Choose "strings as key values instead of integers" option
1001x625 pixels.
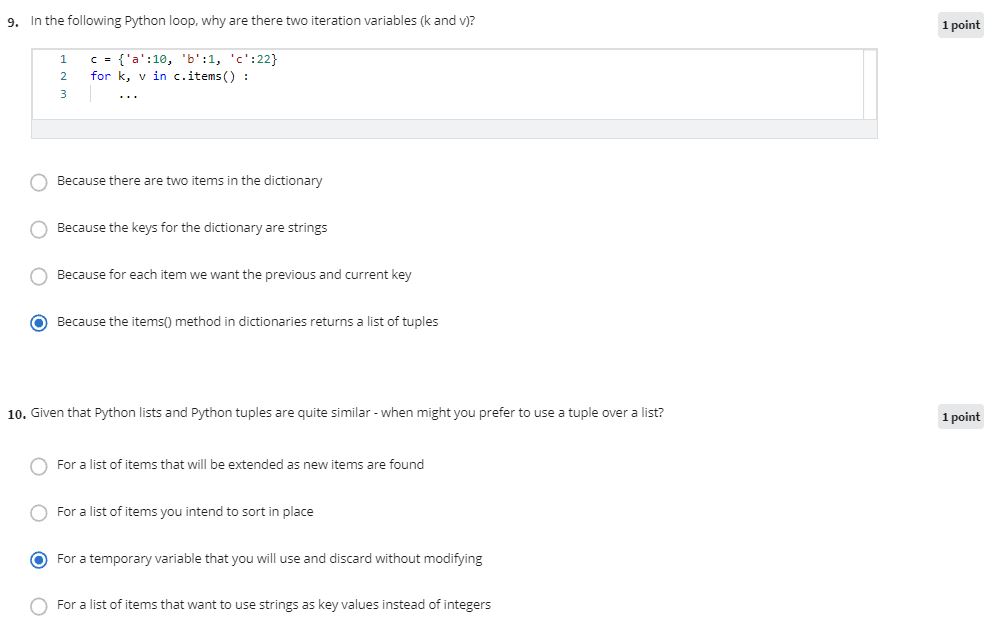click(x=39, y=606)
